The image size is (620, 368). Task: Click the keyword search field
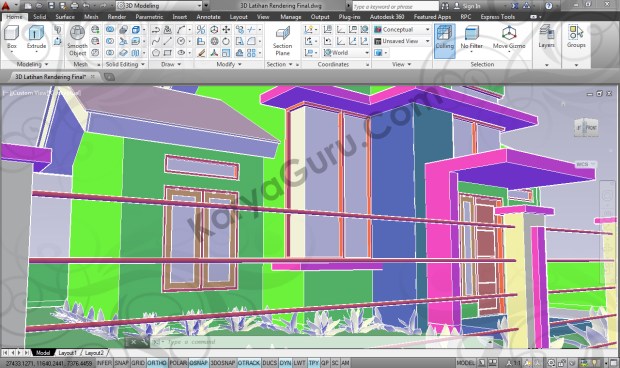395,6
